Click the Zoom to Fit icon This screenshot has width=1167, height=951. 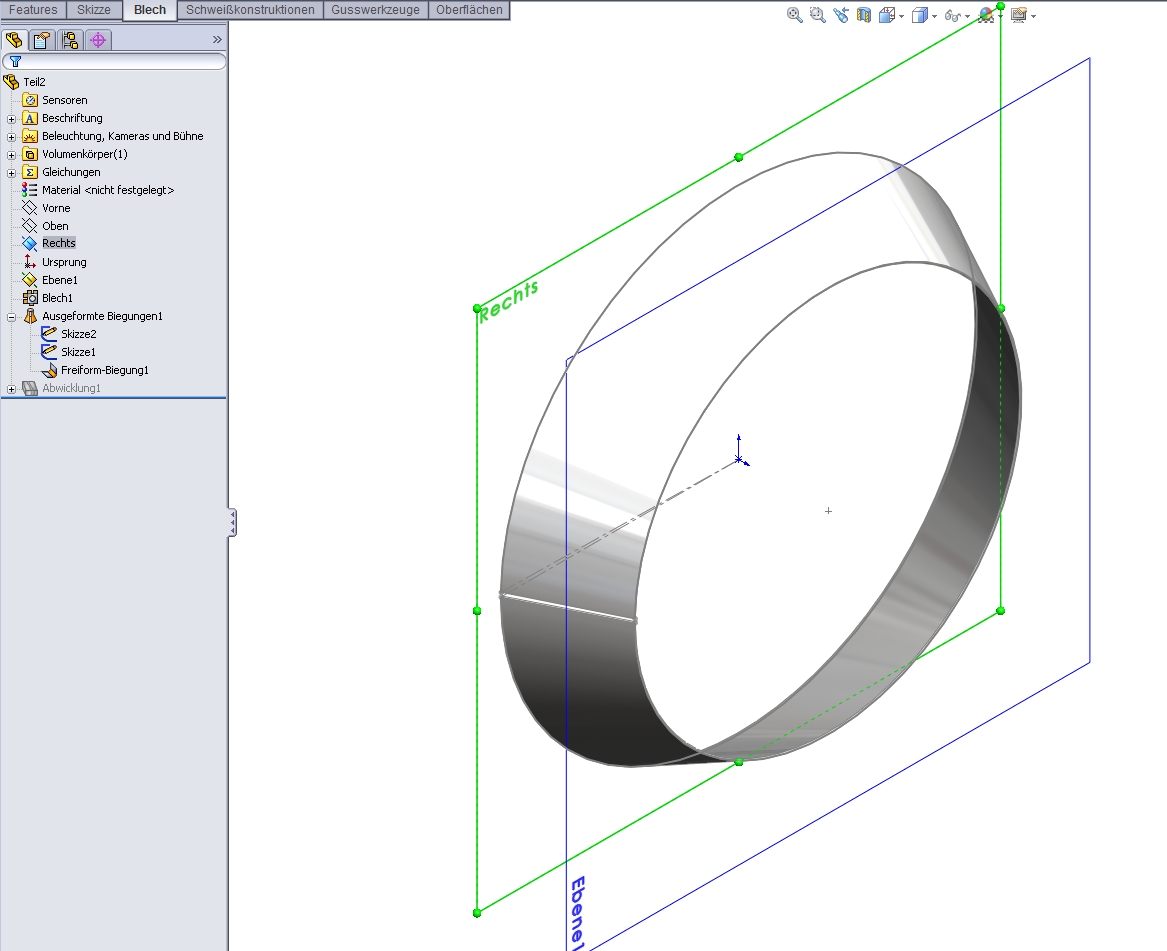tap(795, 15)
